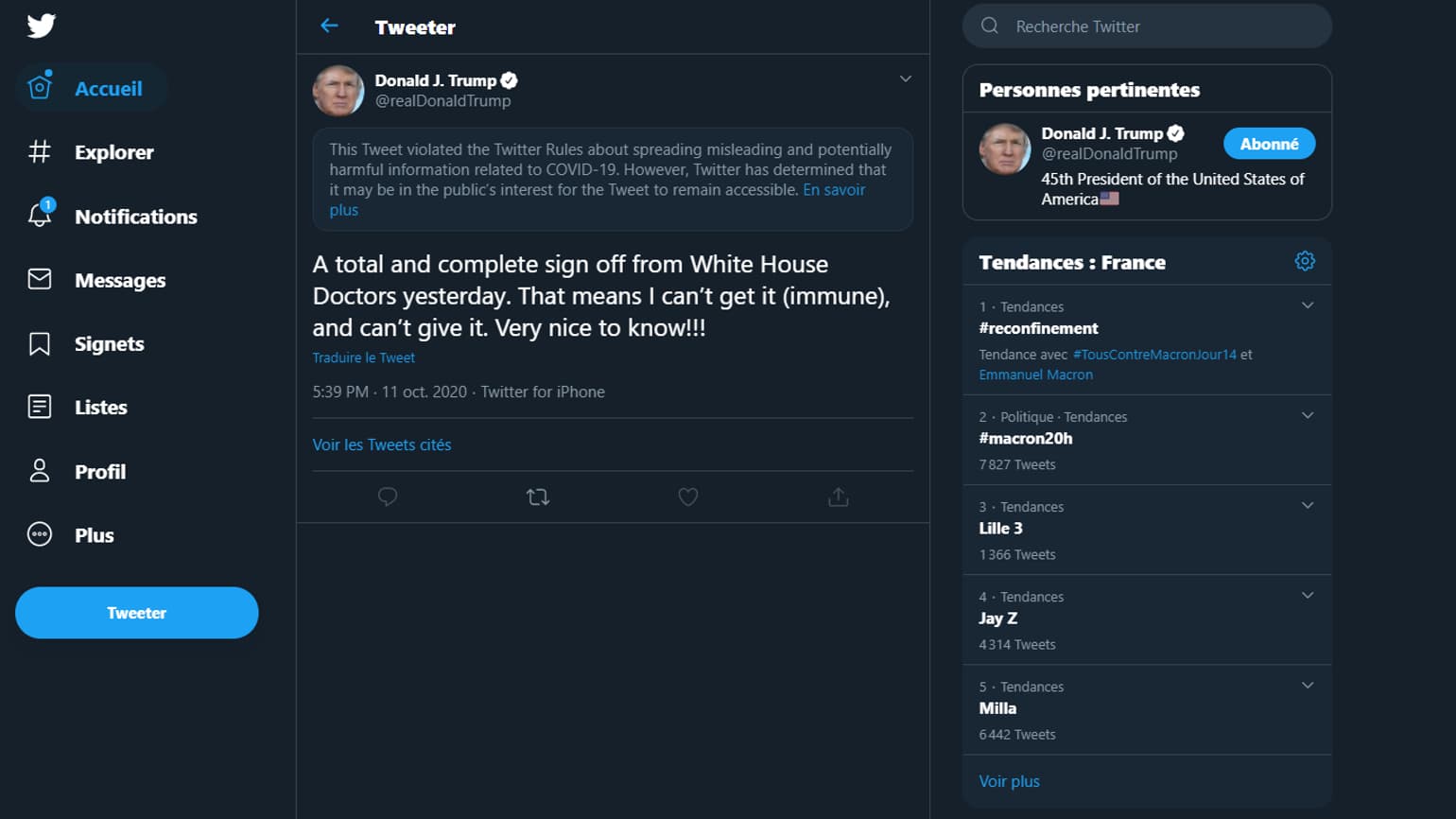Click the reply bubble icon

[x=388, y=497]
